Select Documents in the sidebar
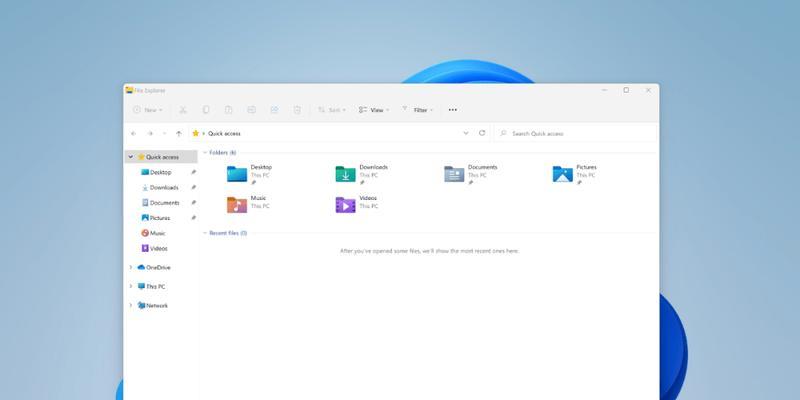Screen dimensions: 800x400 [164, 203]
